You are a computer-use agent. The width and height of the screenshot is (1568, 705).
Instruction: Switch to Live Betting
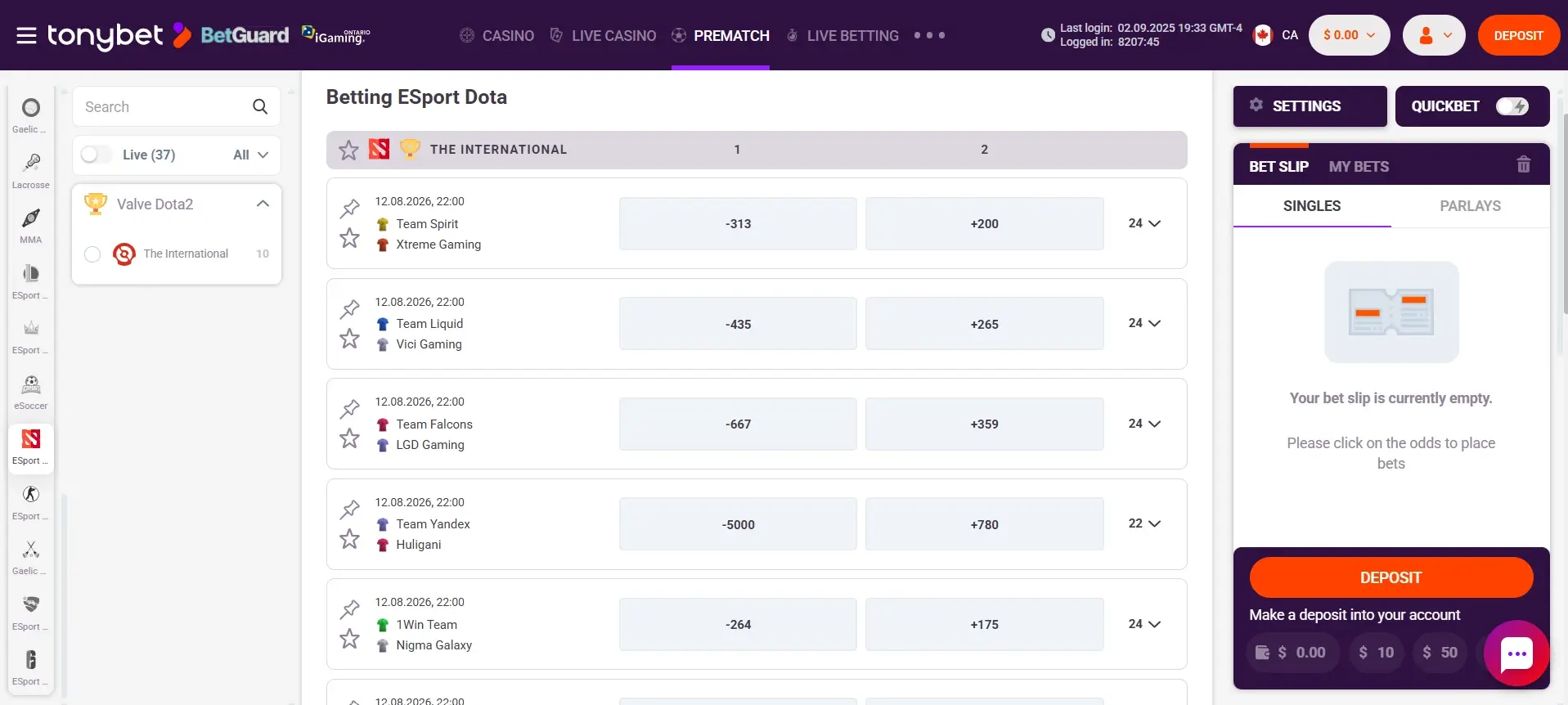tap(842, 35)
